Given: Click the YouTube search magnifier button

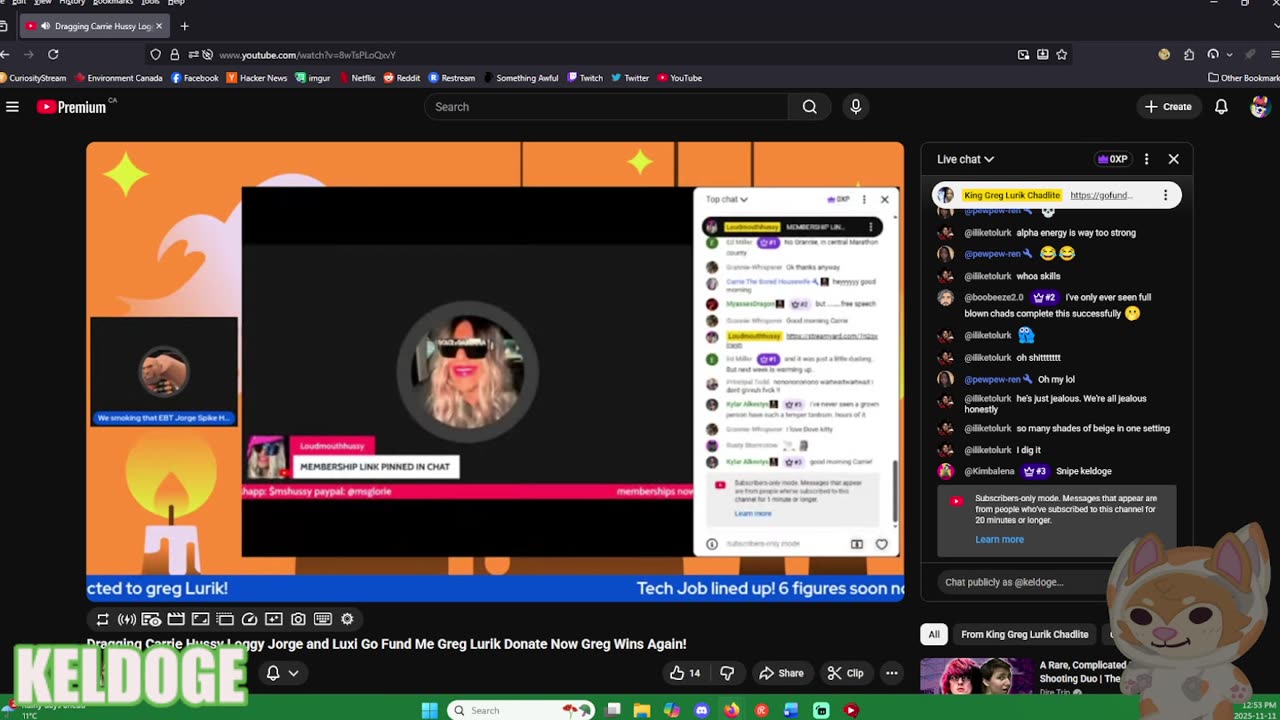Looking at the screenshot, I should (809, 107).
